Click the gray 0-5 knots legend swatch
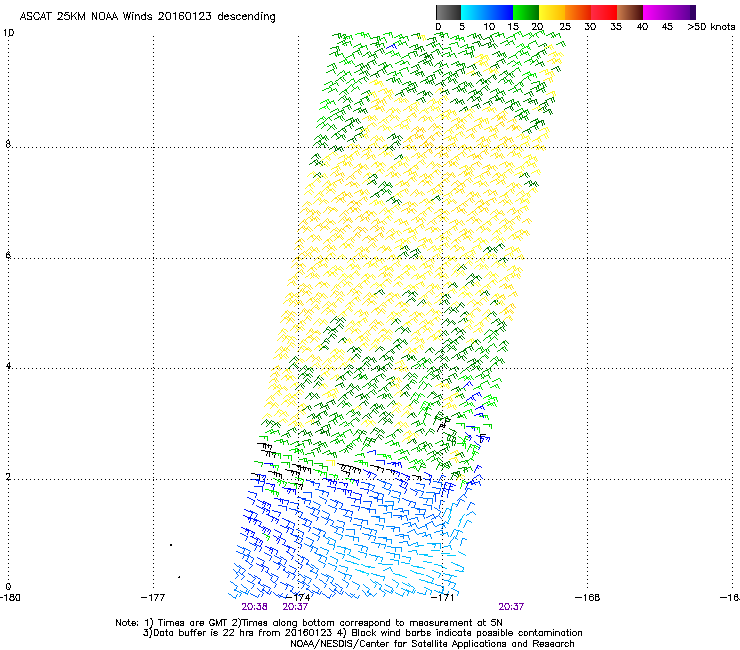 pyautogui.click(x=448, y=12)
